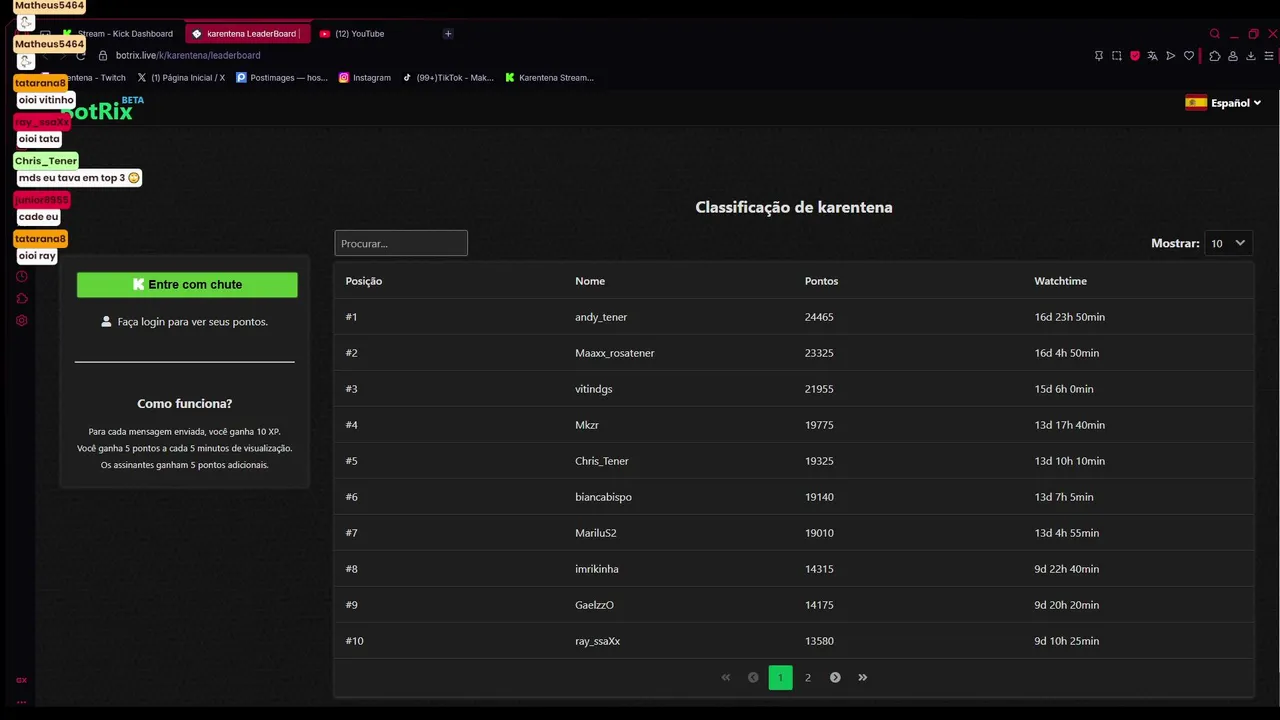Switch to Stream - Kick Dashboard tab
Screen dimensions: 1280x720
(118, 34)
